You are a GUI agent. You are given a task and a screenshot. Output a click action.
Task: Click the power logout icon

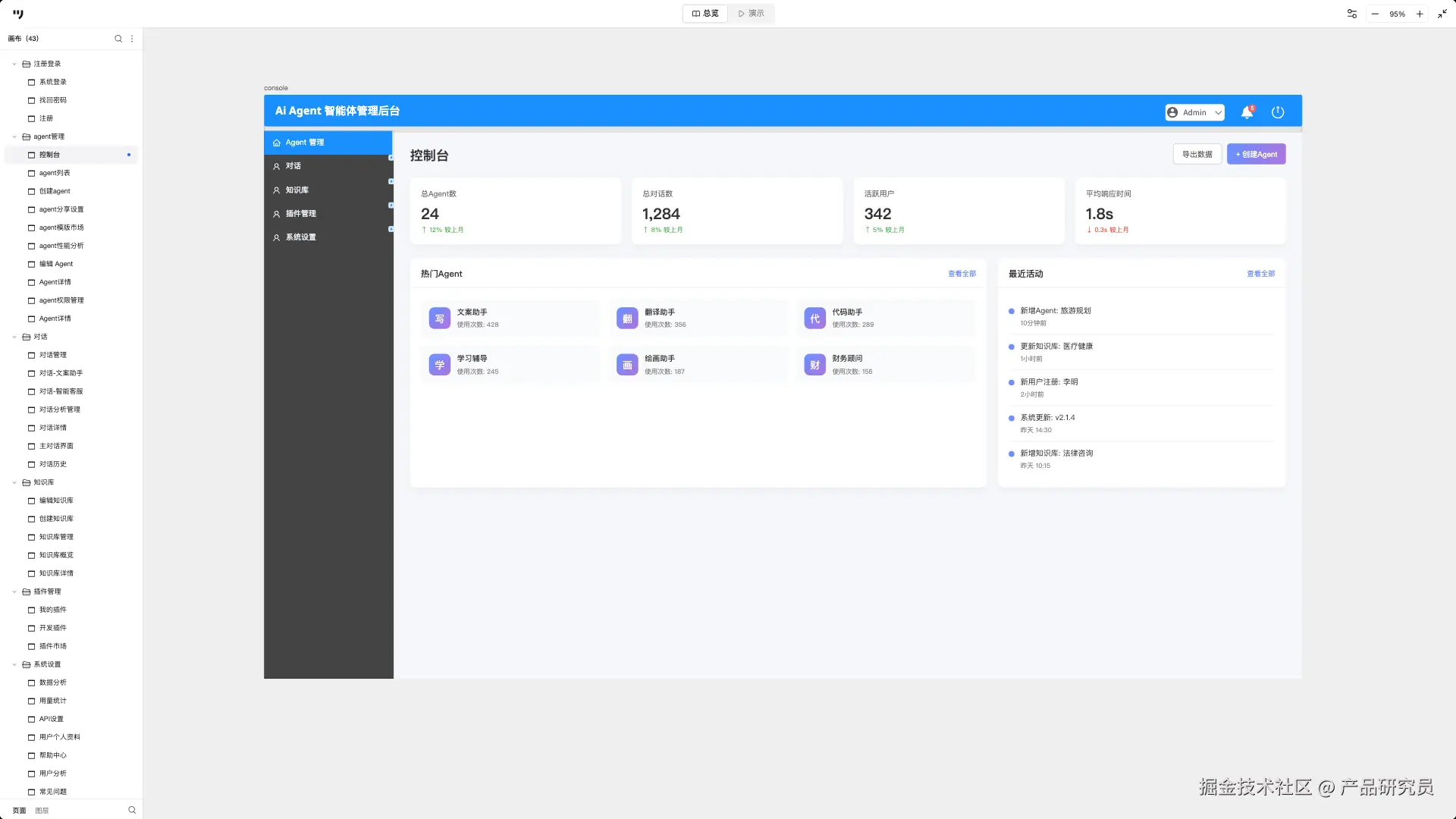click(1278, 112)
